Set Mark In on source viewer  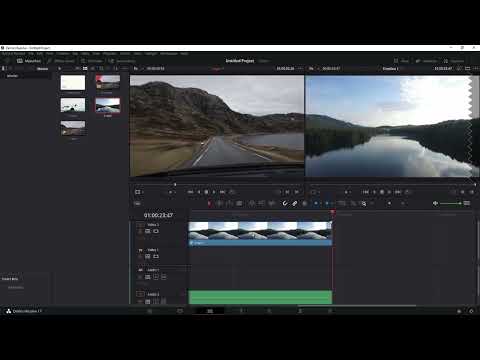(287, 192)
